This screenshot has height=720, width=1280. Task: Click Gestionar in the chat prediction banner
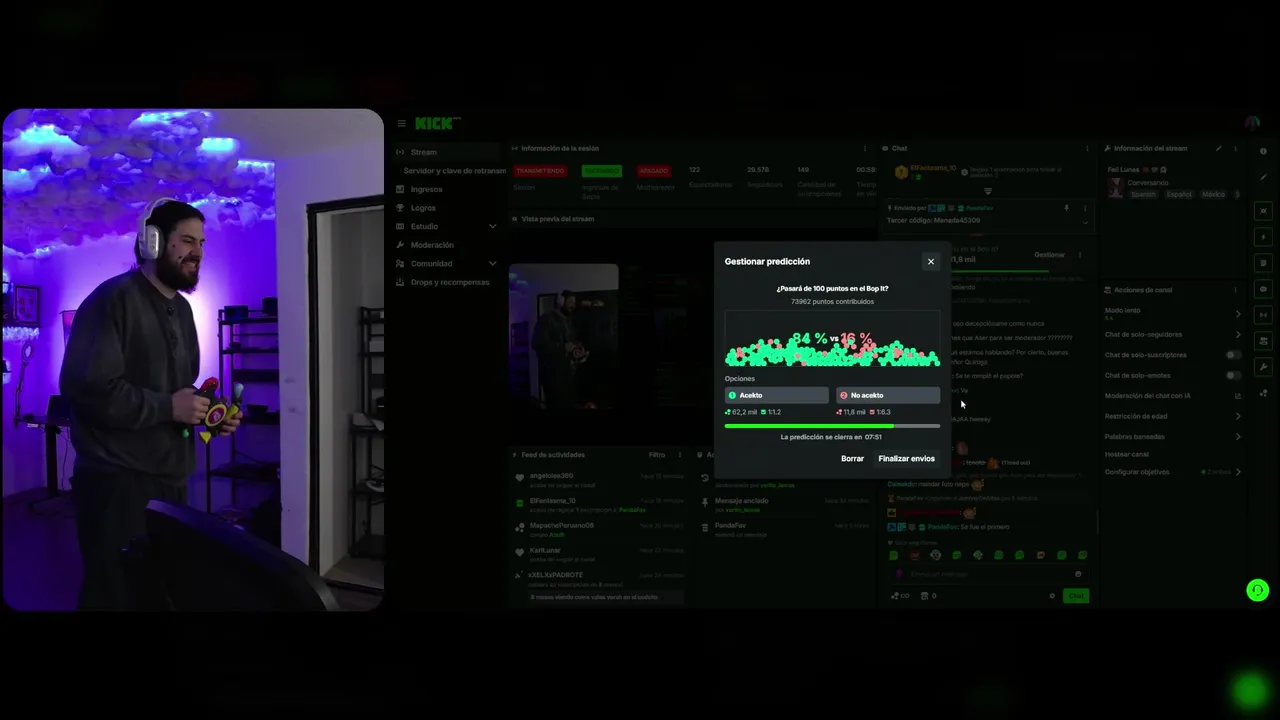point(1049,255)
